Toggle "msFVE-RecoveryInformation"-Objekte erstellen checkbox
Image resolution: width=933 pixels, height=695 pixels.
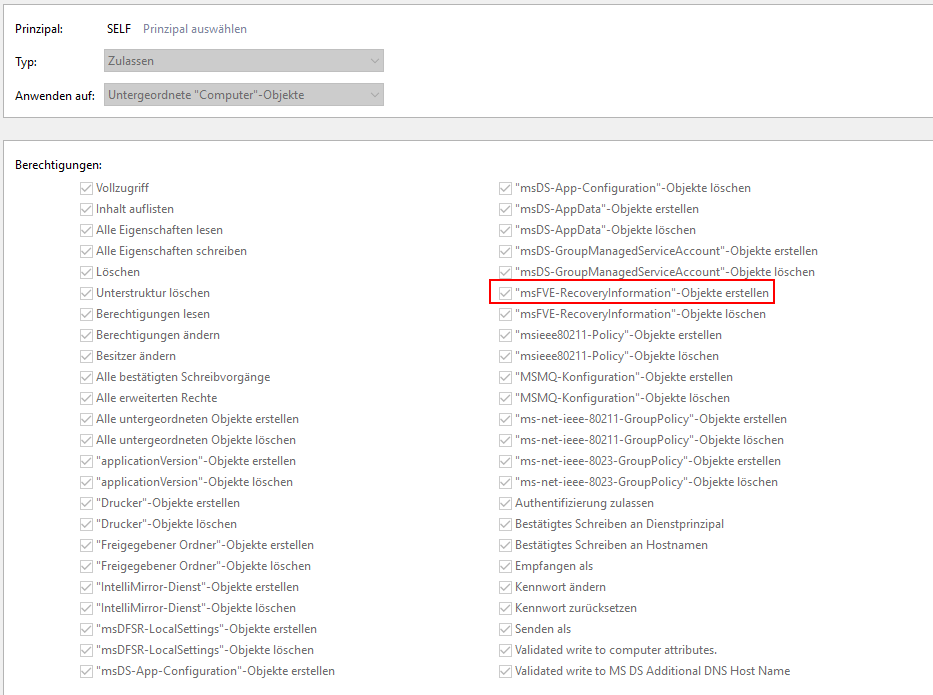505,293
